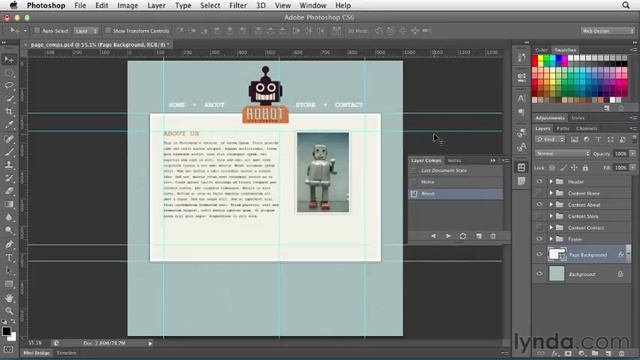This screenshot has width=640, height=360.
Task: Select the Clone Stamp tool
Action: coord(9,165)
